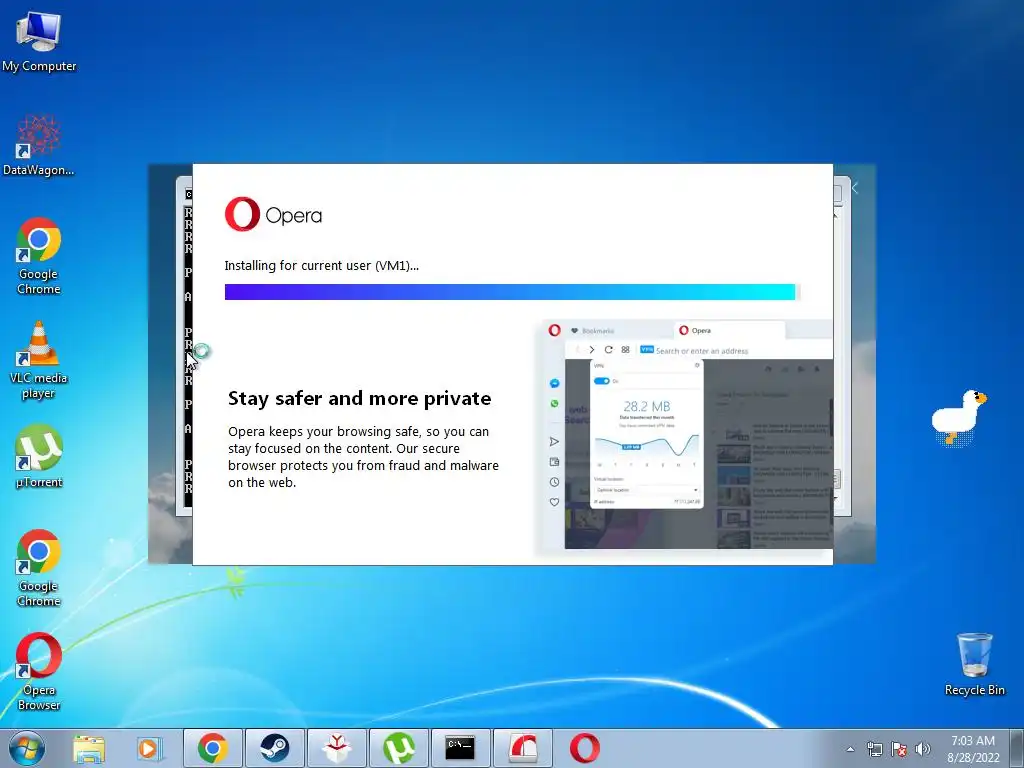Click the Opera VPN preview image
Image resolution: width=1024 pixels, height=768 pixels.
685,435
